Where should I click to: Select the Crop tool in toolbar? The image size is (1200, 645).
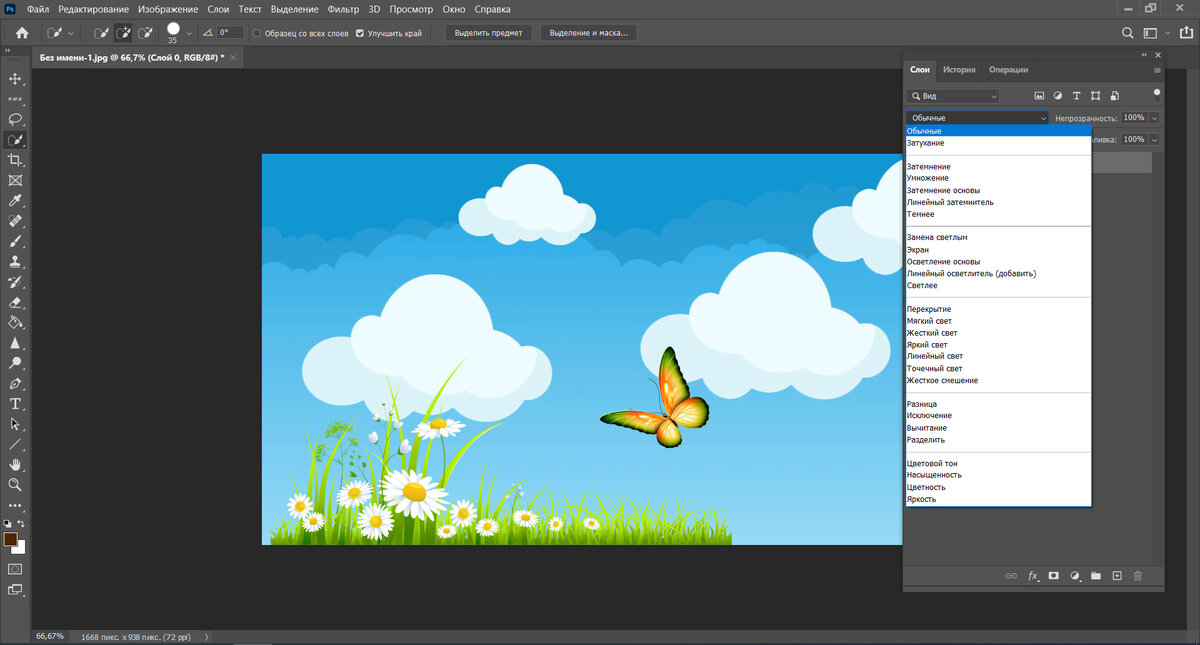(x=15, y=160)
